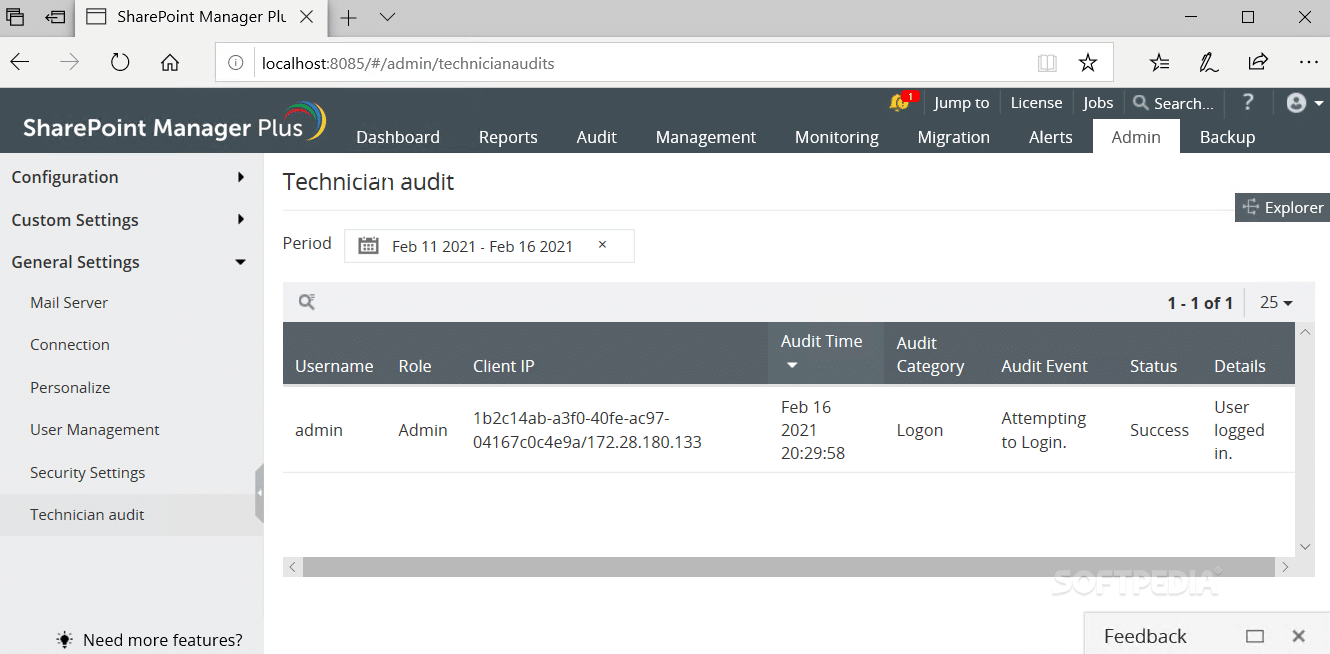Click the Jump to link
The width and height of the screenshot is (1330, 654).
tap(961, 102)
